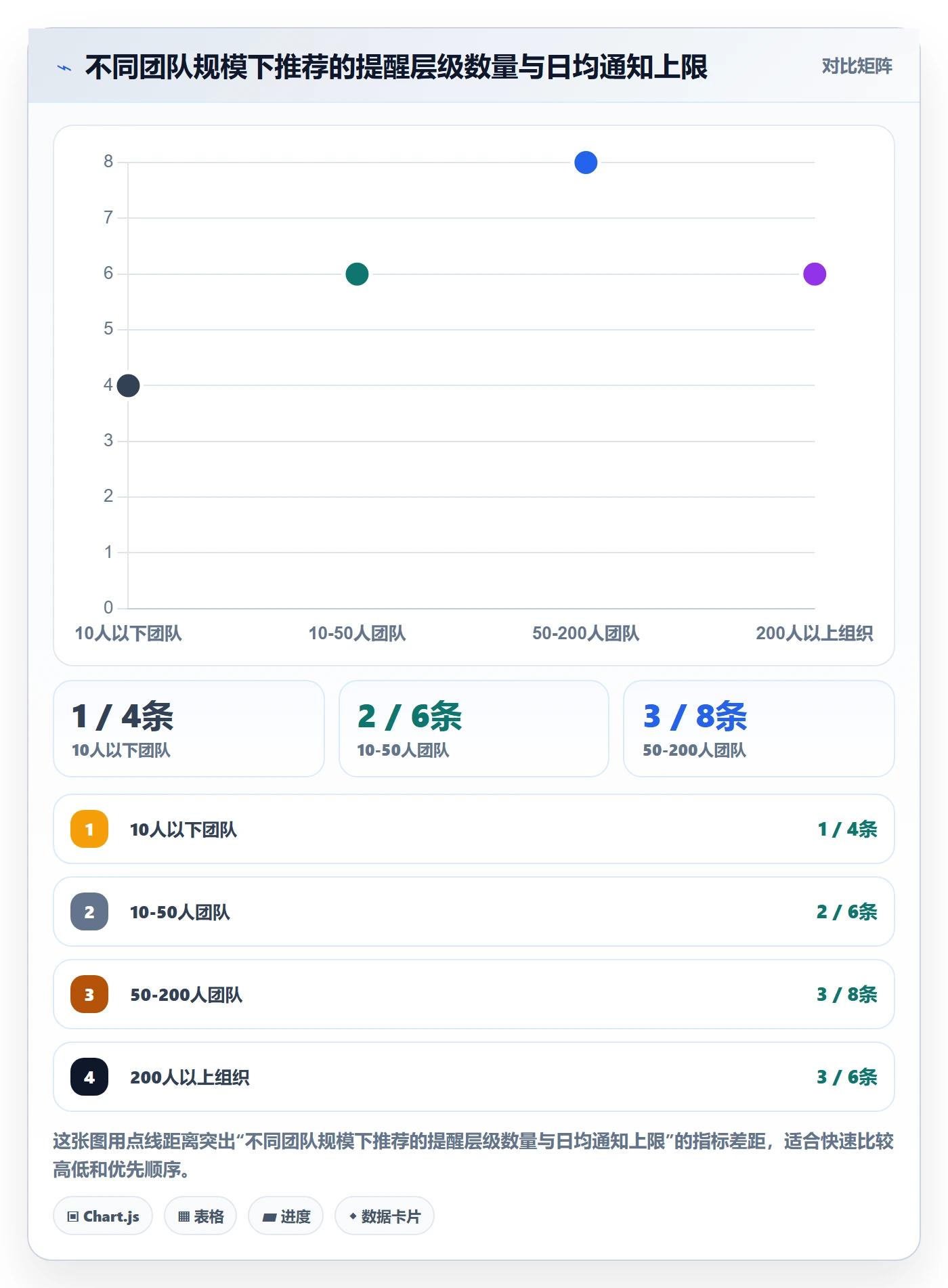The width and height of the screenshot is (948, 1288).
Task: Click 50-200人团队 caption under the 3 / 8条 card
Action: [x=694, y=750]
